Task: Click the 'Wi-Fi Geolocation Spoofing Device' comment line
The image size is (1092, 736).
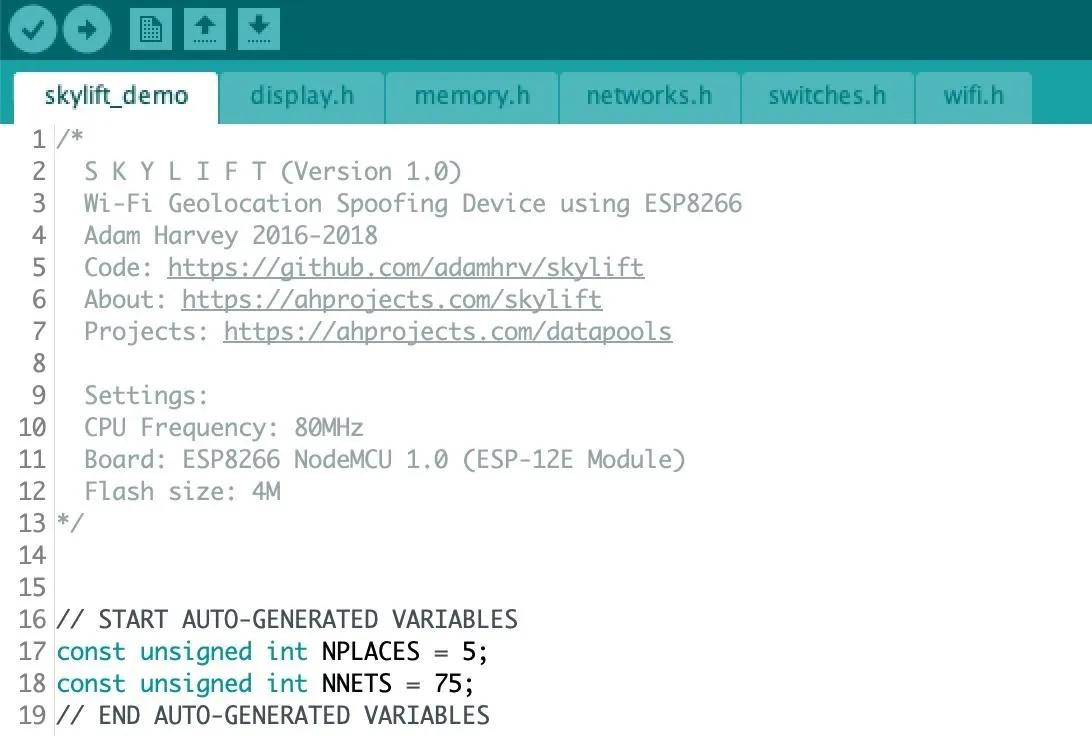Action: click(x=413, y=204)
